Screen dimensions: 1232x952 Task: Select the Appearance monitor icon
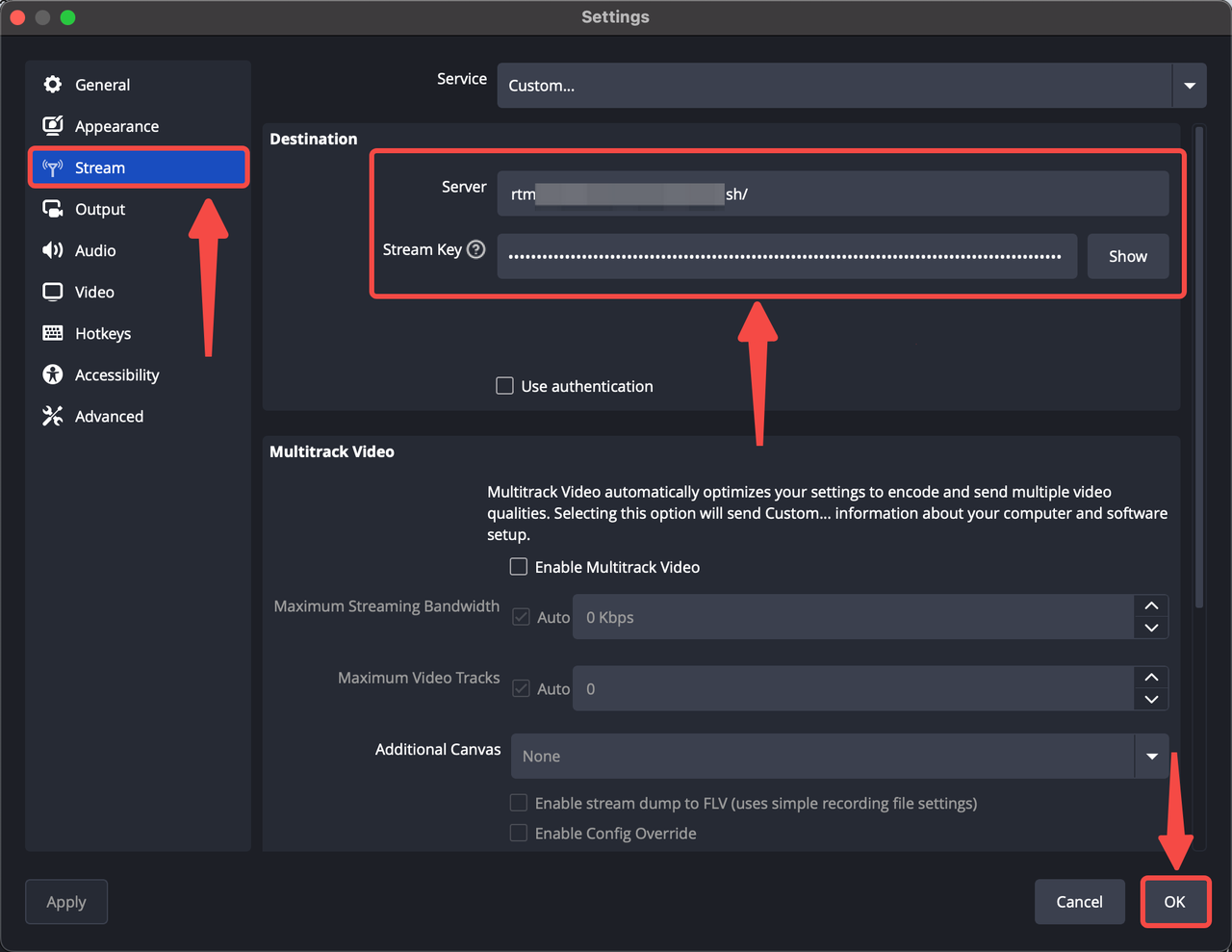tap(53, 126)
